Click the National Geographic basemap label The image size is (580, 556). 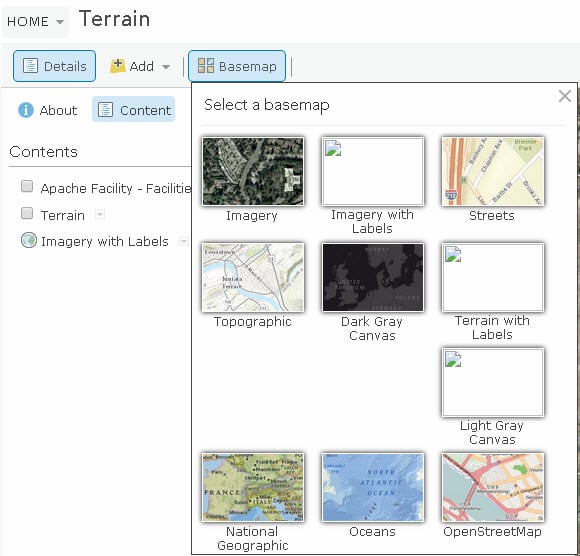[x=253, y=539]
